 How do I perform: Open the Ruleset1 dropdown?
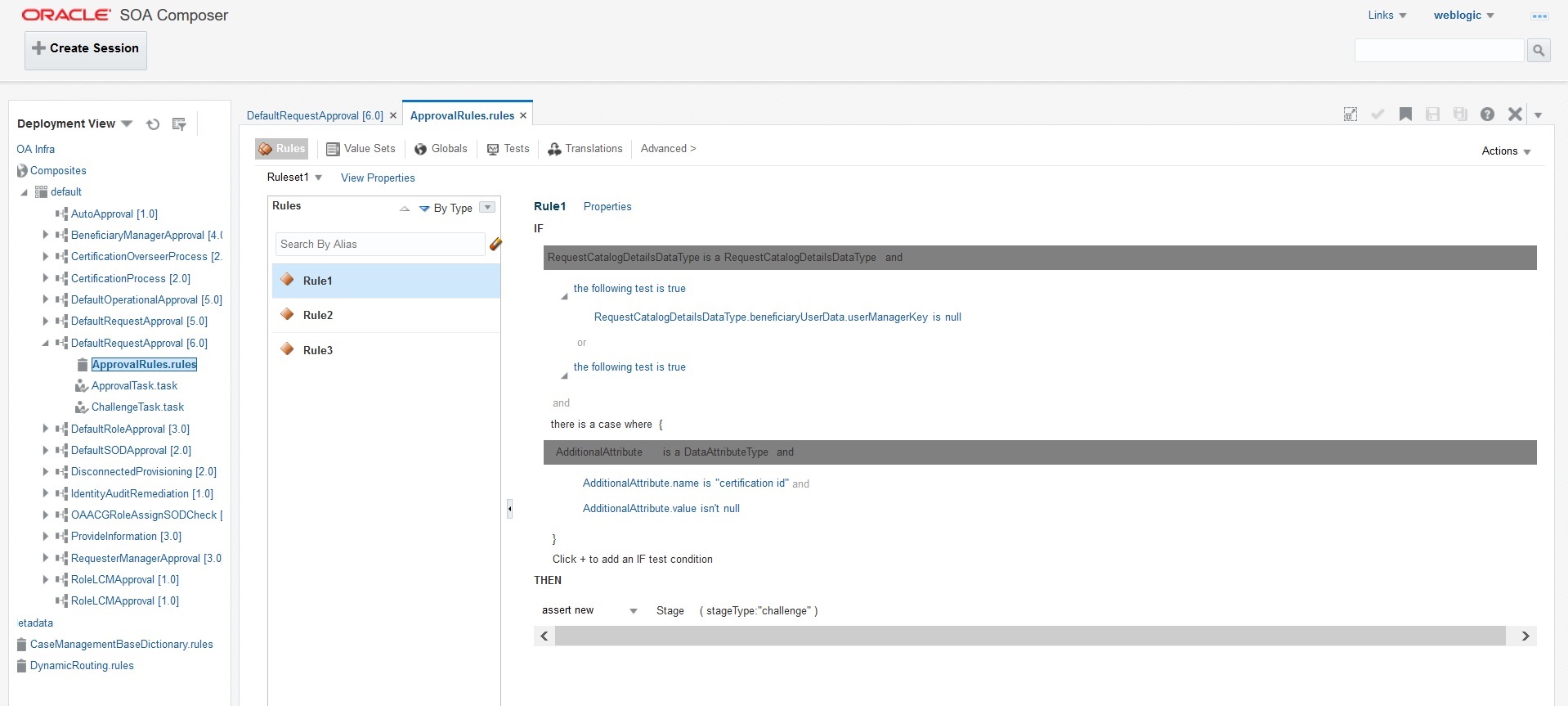(318, 178)
